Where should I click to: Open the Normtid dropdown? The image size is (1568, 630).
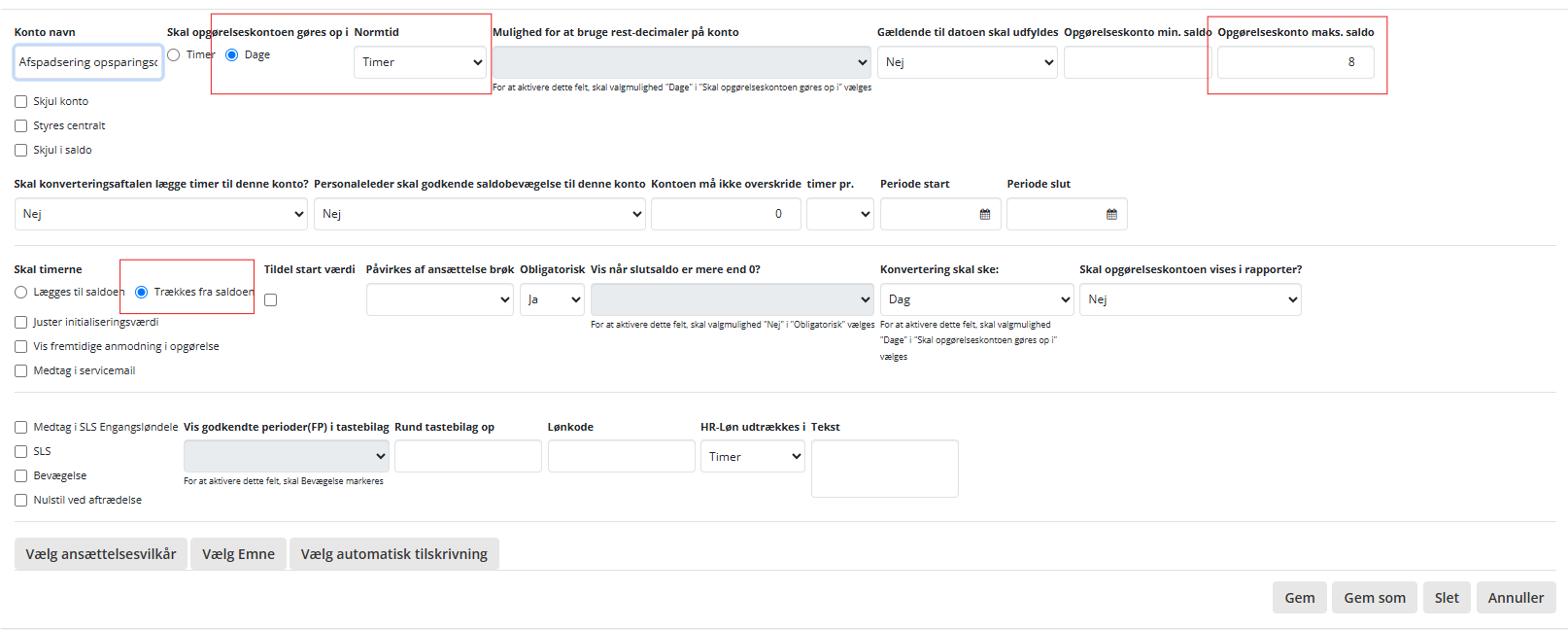tap(420, 62)
